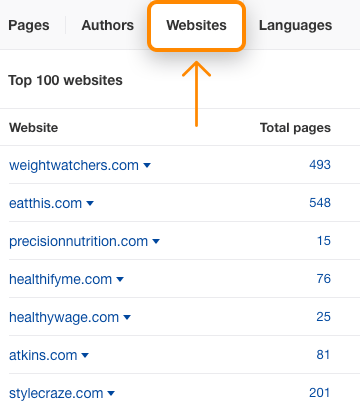Click the eatthis.com link

(x=45, y=203)
